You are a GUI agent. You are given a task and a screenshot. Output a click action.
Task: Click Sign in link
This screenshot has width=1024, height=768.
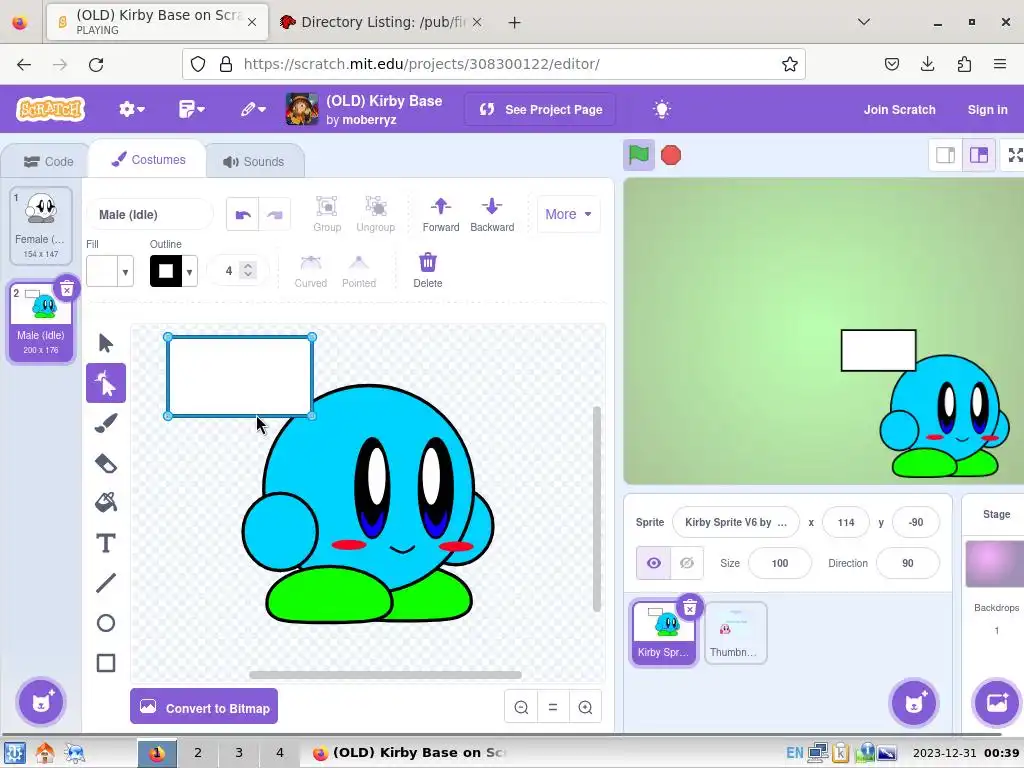pos(987,110)
